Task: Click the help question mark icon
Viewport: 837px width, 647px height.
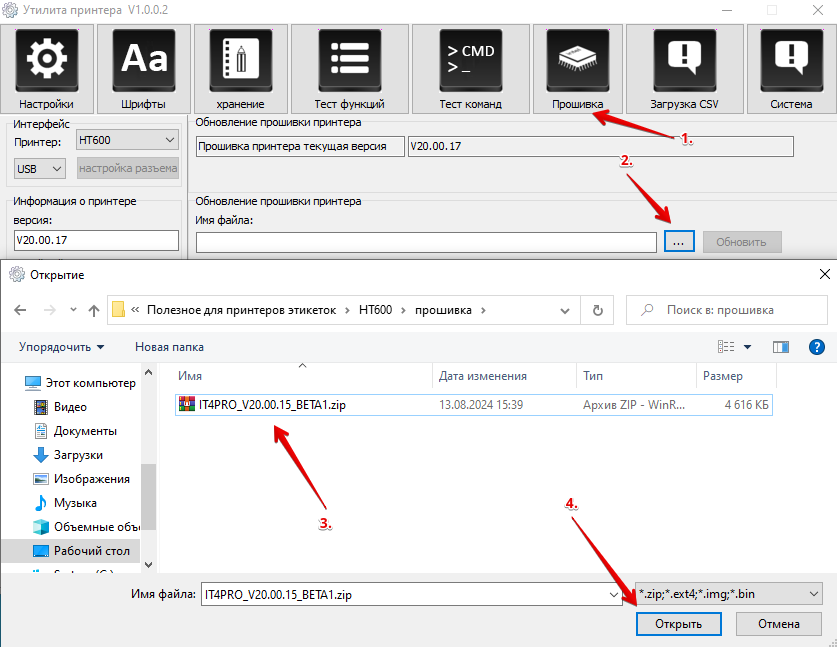Action: [x=816, y=347]
